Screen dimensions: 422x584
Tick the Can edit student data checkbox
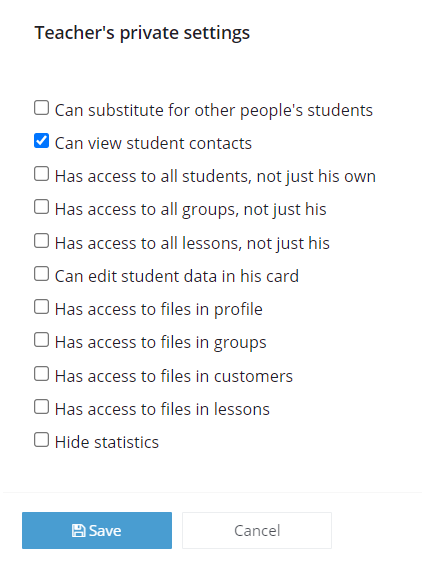tap(41, 274)
